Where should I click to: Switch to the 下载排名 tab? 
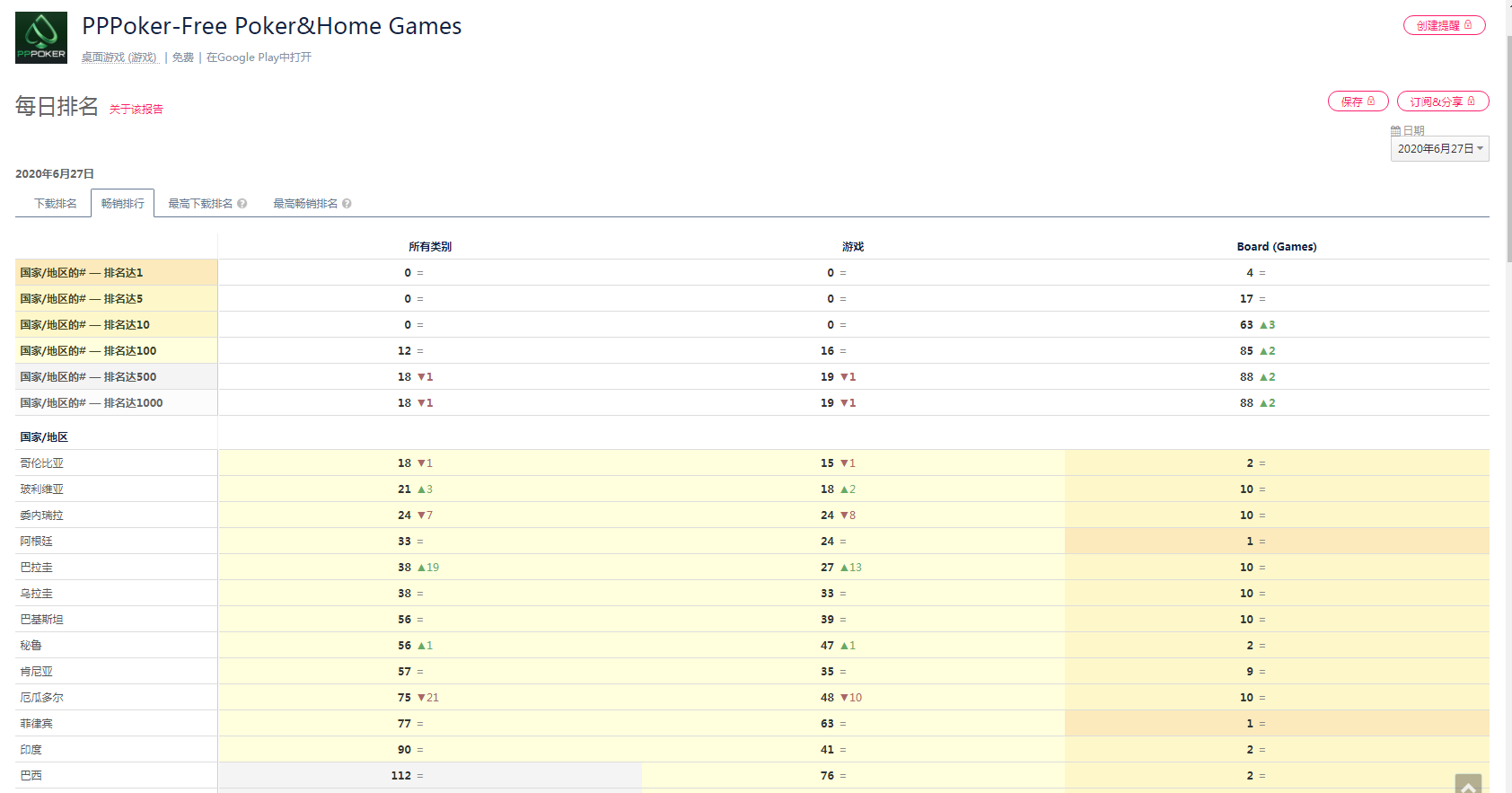tap(55, 204)
